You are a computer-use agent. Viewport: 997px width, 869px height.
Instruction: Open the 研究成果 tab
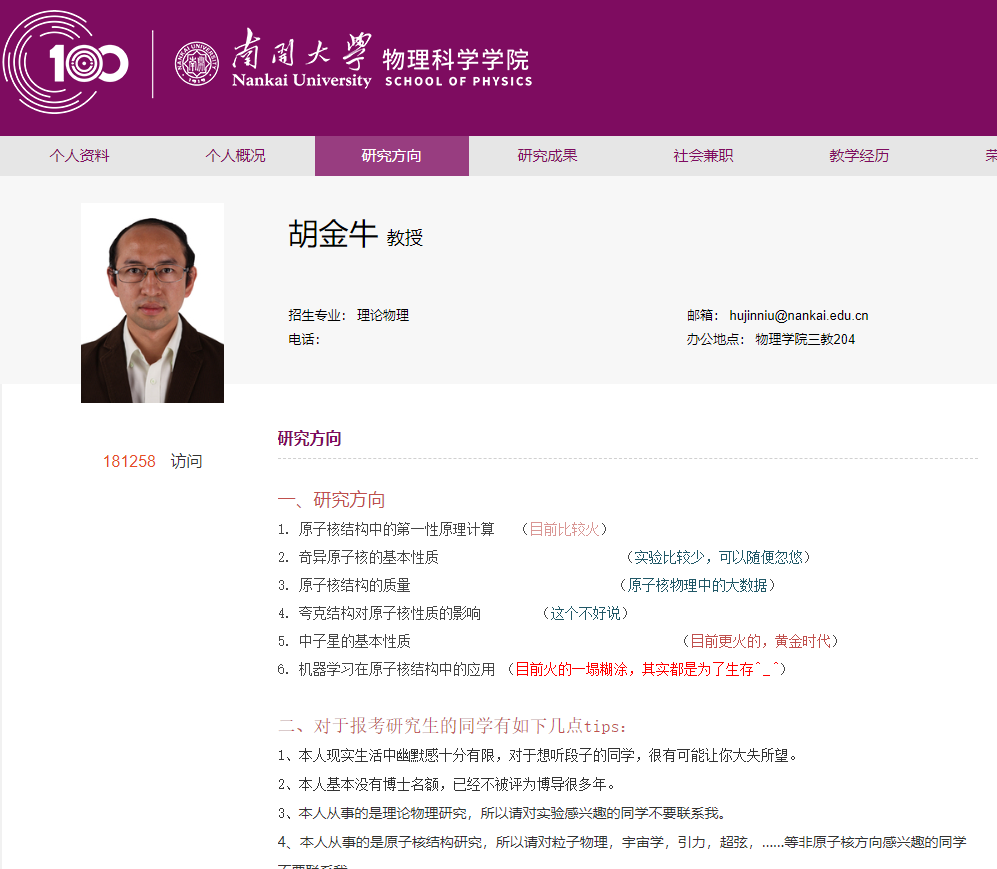547,156
